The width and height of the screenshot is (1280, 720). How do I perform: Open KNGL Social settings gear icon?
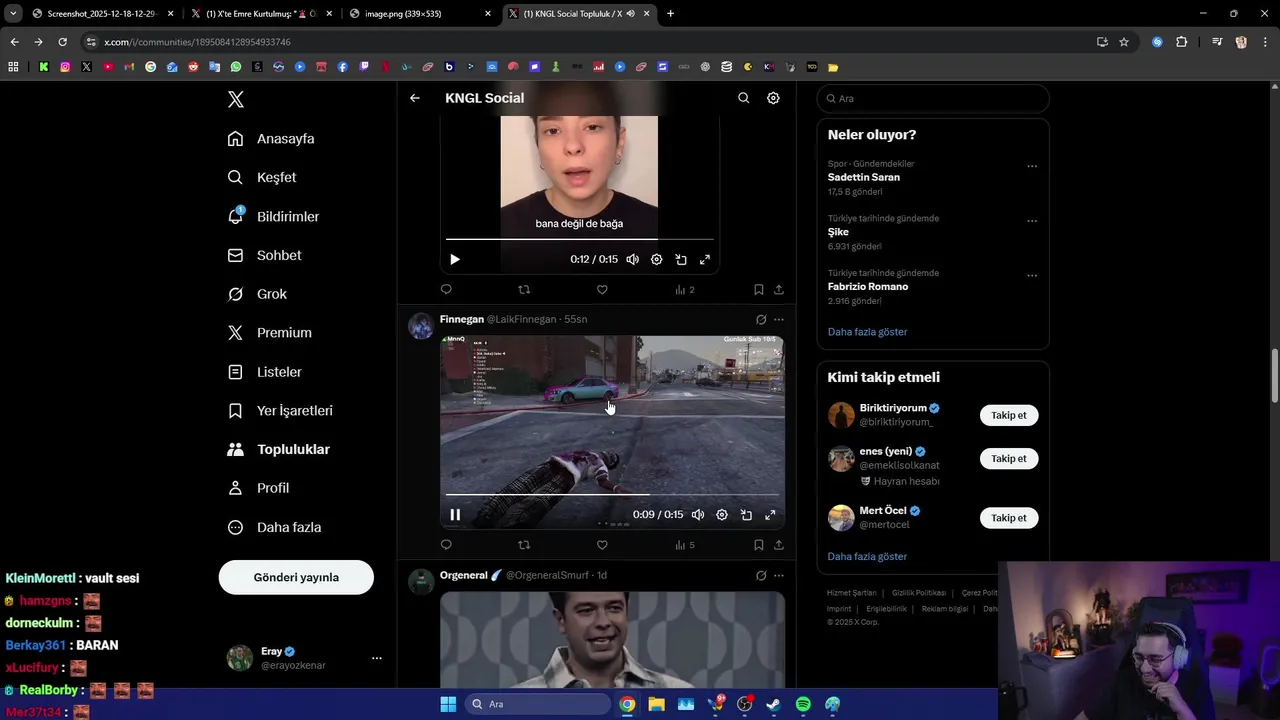click(773, 98)
